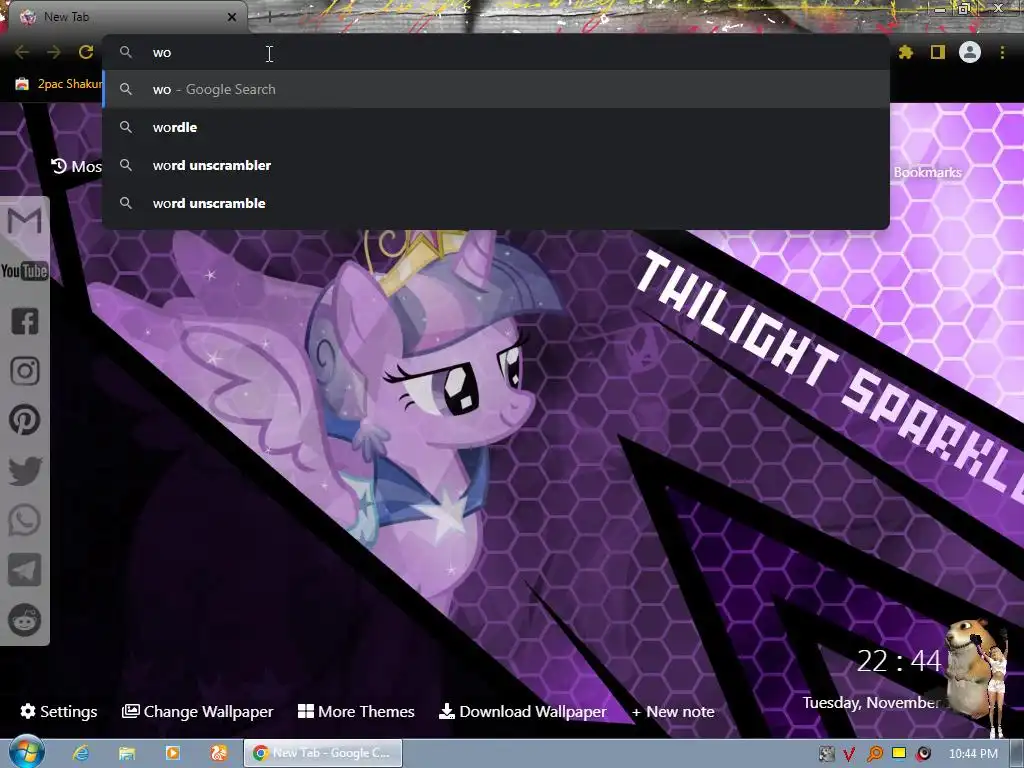Click the New Tab - Google Chrome taskbar button
1024x768 pixels.
click(323, 753)
